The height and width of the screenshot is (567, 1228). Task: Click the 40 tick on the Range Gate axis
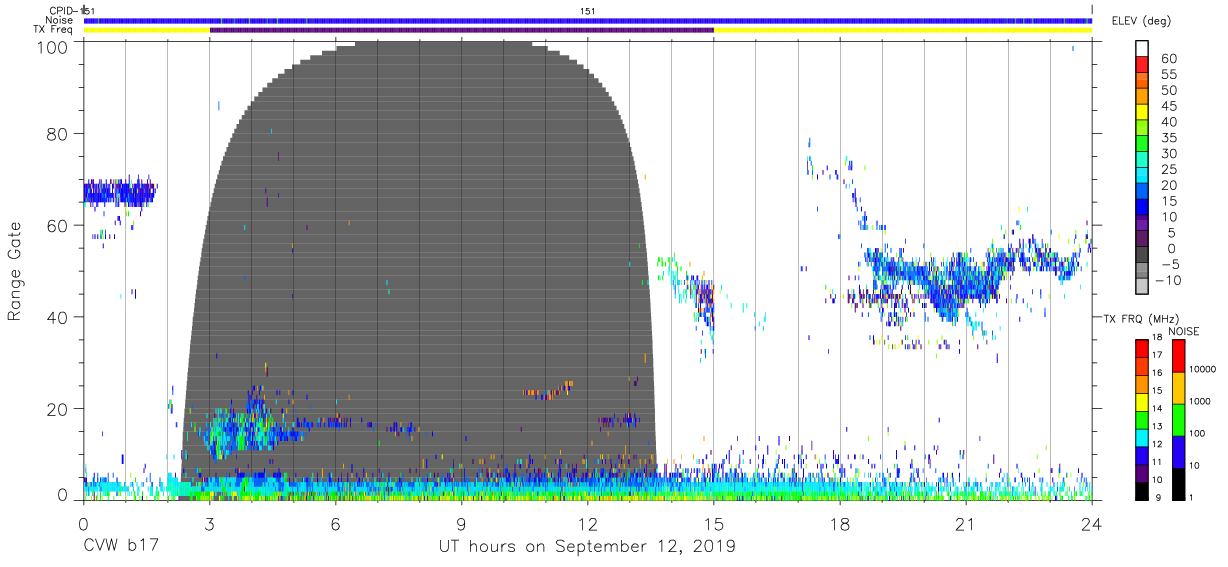click(x=56, y=317)
